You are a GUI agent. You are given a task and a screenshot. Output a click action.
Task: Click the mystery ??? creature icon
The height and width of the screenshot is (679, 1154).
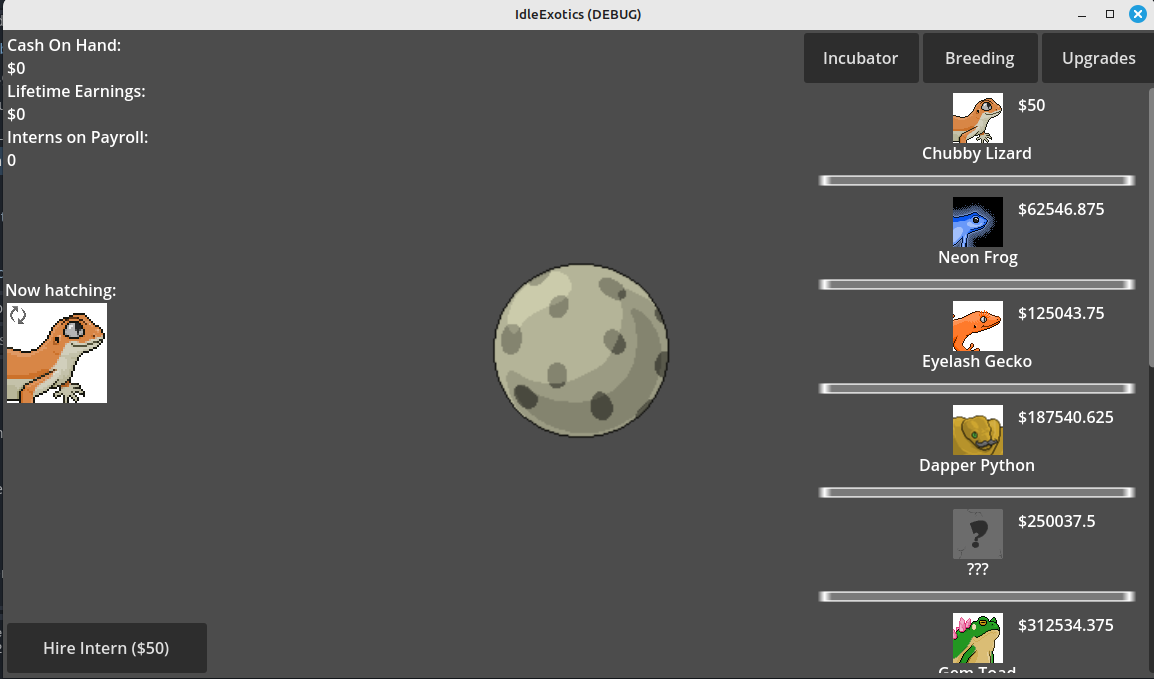[977, 533]
